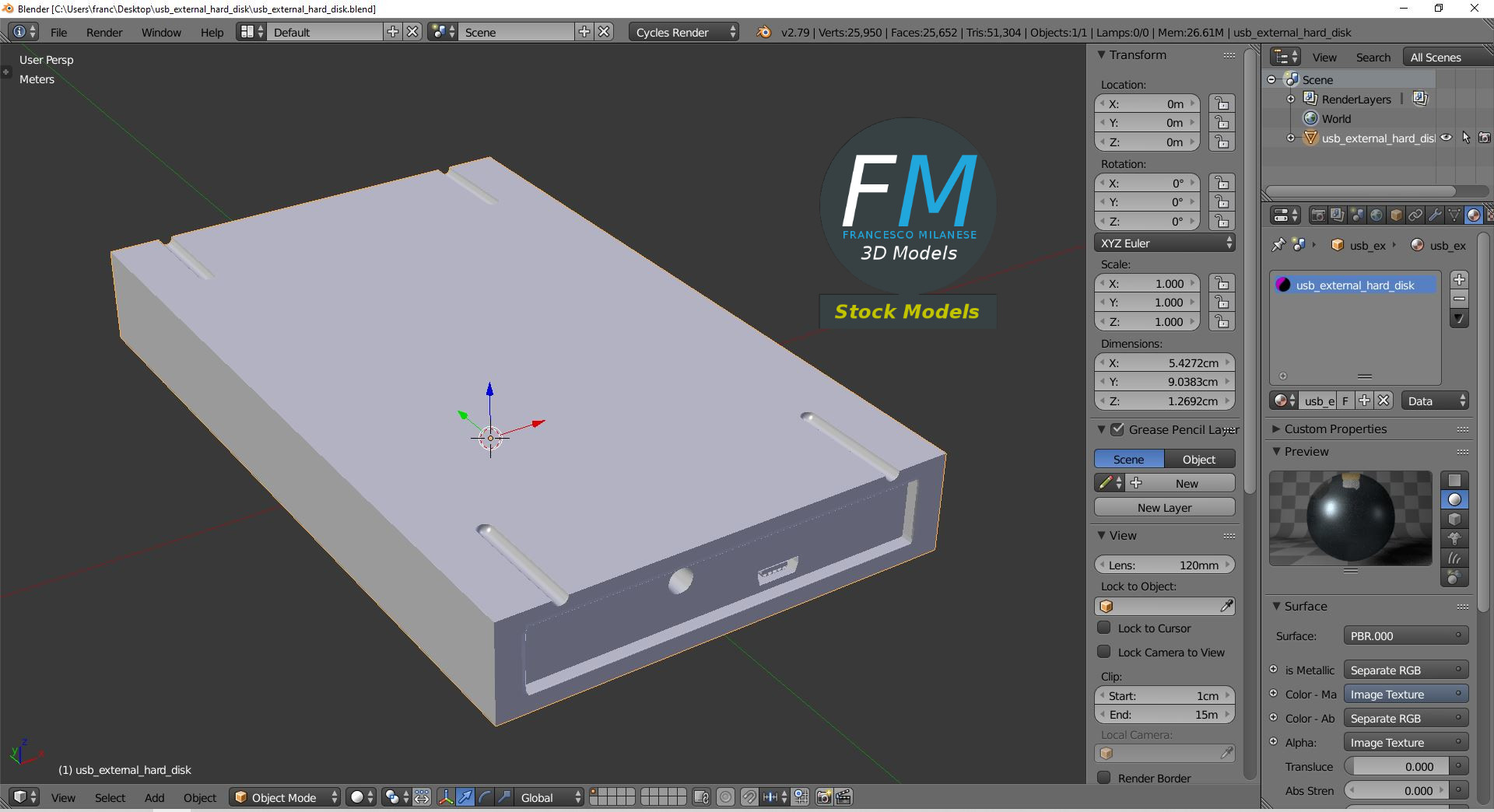Pin the properties context with pushpin icon
Viewport: 1494px width, 812px height.
click(1278, 245)
